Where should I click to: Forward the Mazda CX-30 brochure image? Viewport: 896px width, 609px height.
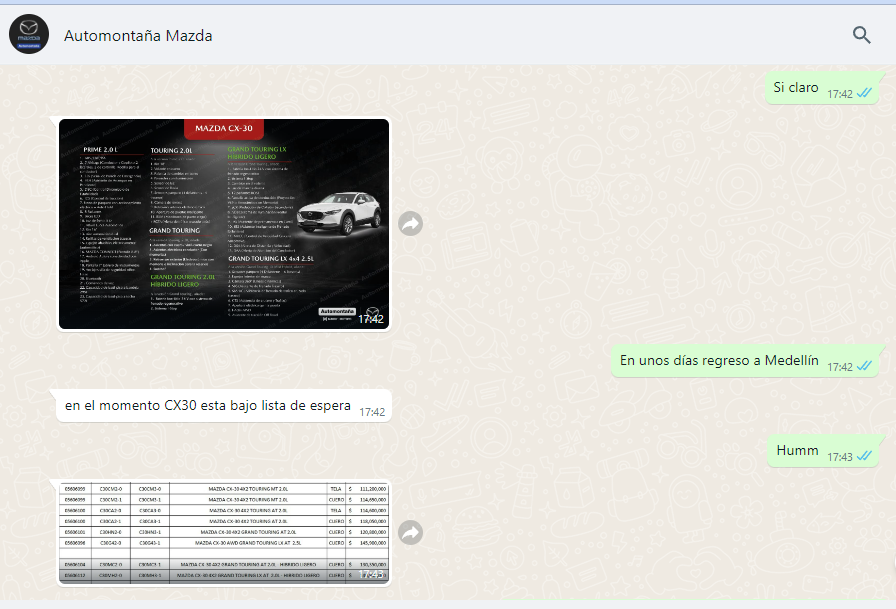pyautogui.click(x=410, y=223)
